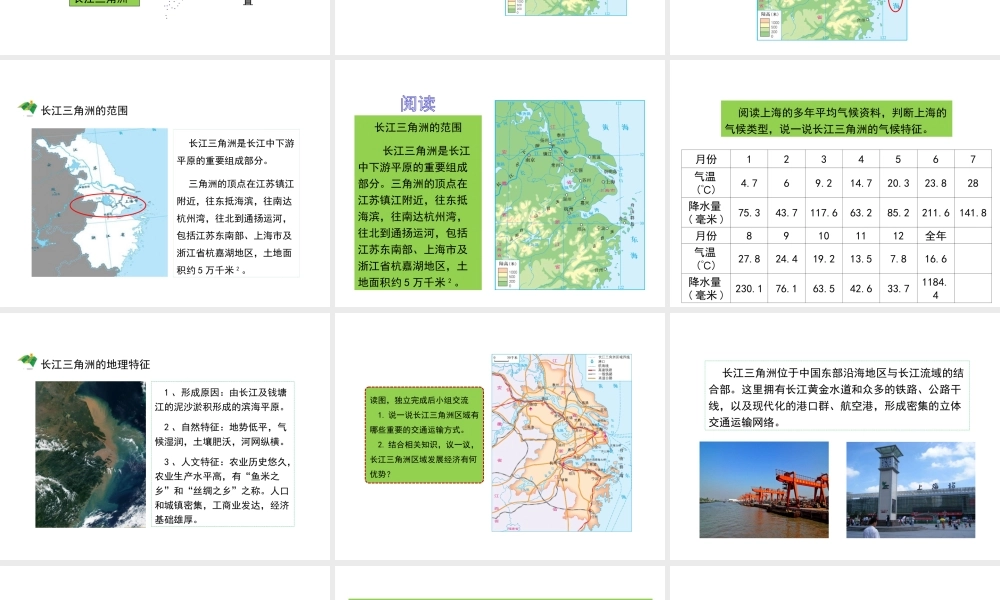Click the green box titled 长江三角洲的范围
1000x600 pixels.
[418, 203]
